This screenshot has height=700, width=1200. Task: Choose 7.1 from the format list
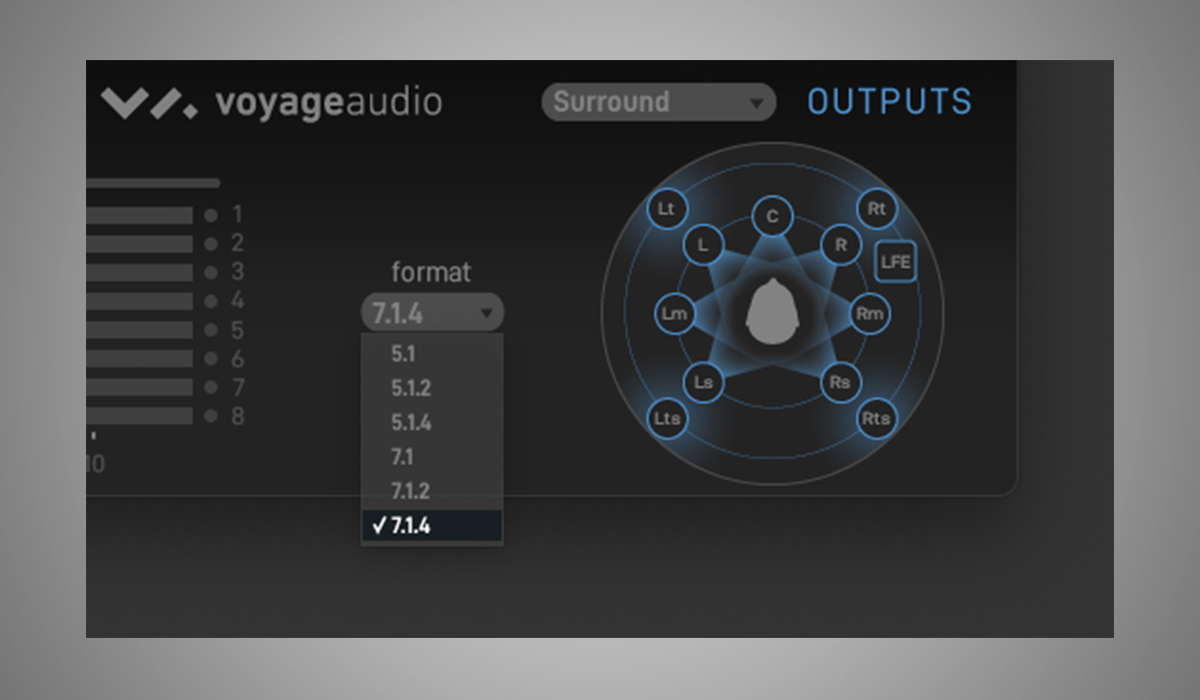432,457
